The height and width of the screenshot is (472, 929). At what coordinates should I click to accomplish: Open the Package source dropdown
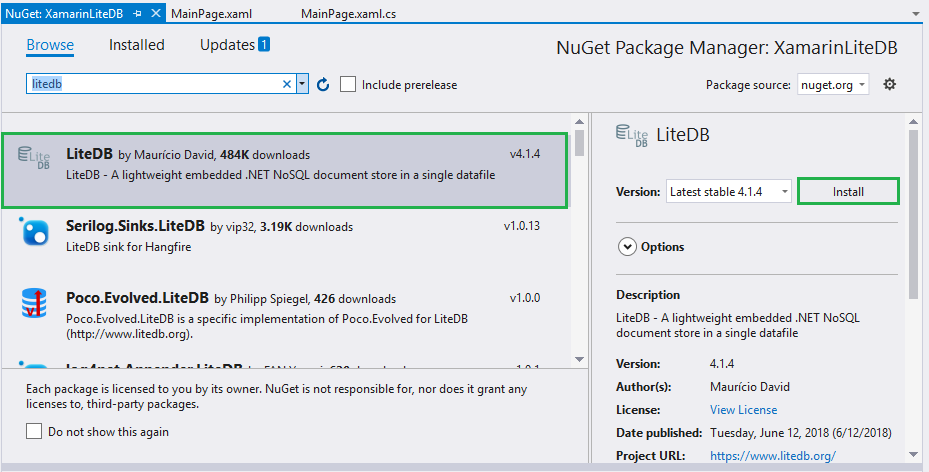(833, 85)
